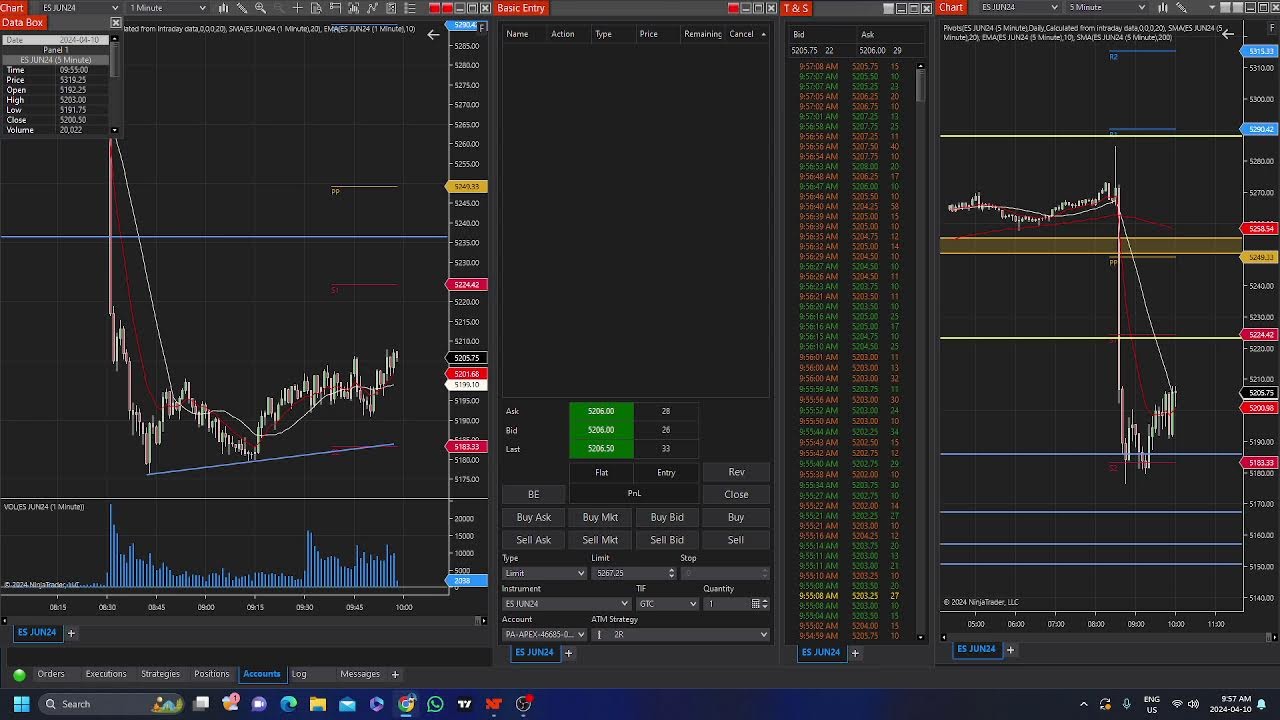Open Microsoft Edge from taskbar
The height and width of the screenshot is (720, 1280).
click(288, 704)
